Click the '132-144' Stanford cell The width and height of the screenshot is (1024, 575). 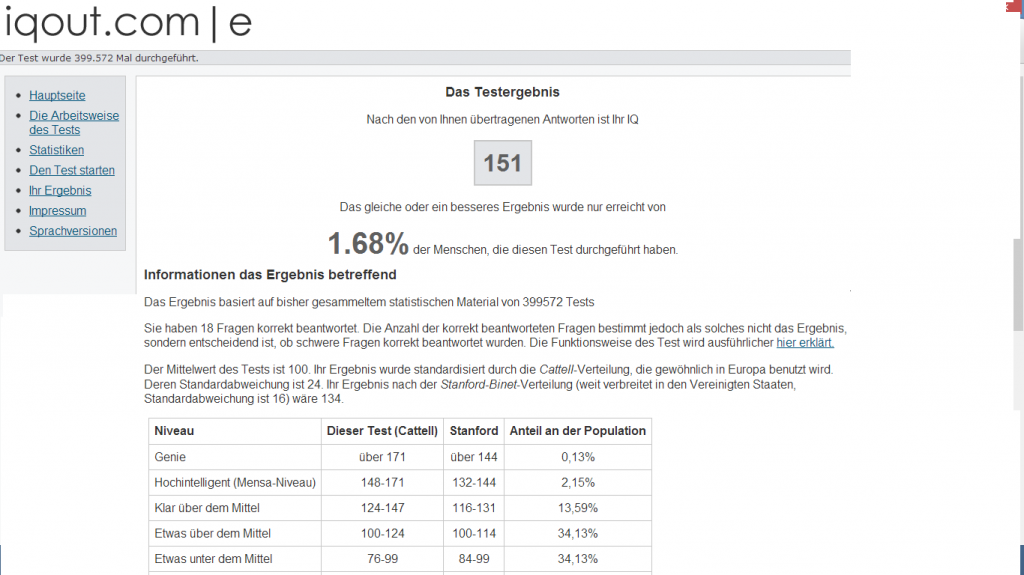tap(474, 483)
